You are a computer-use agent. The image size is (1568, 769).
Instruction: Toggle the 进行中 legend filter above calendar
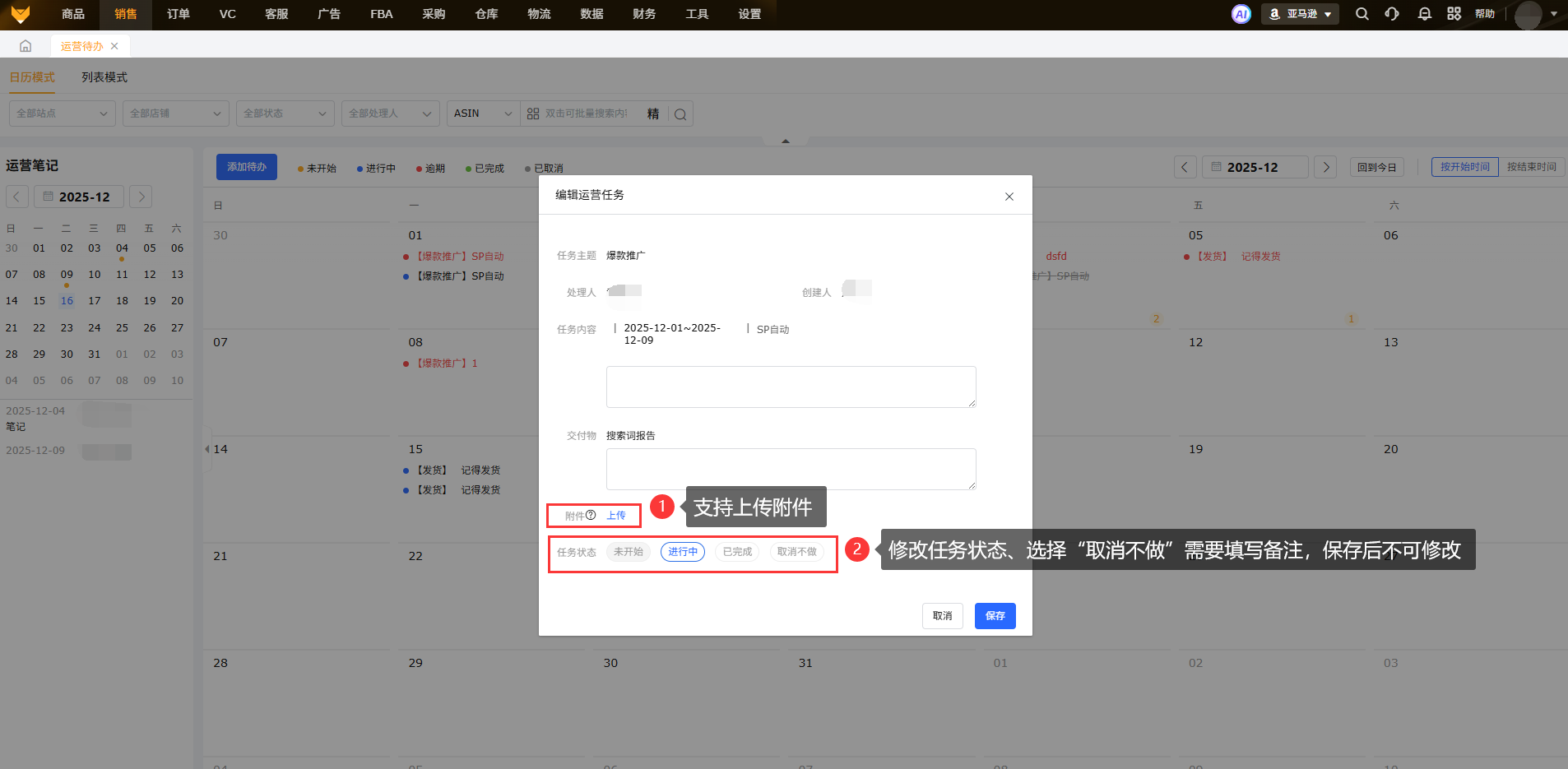coord(376,169)
